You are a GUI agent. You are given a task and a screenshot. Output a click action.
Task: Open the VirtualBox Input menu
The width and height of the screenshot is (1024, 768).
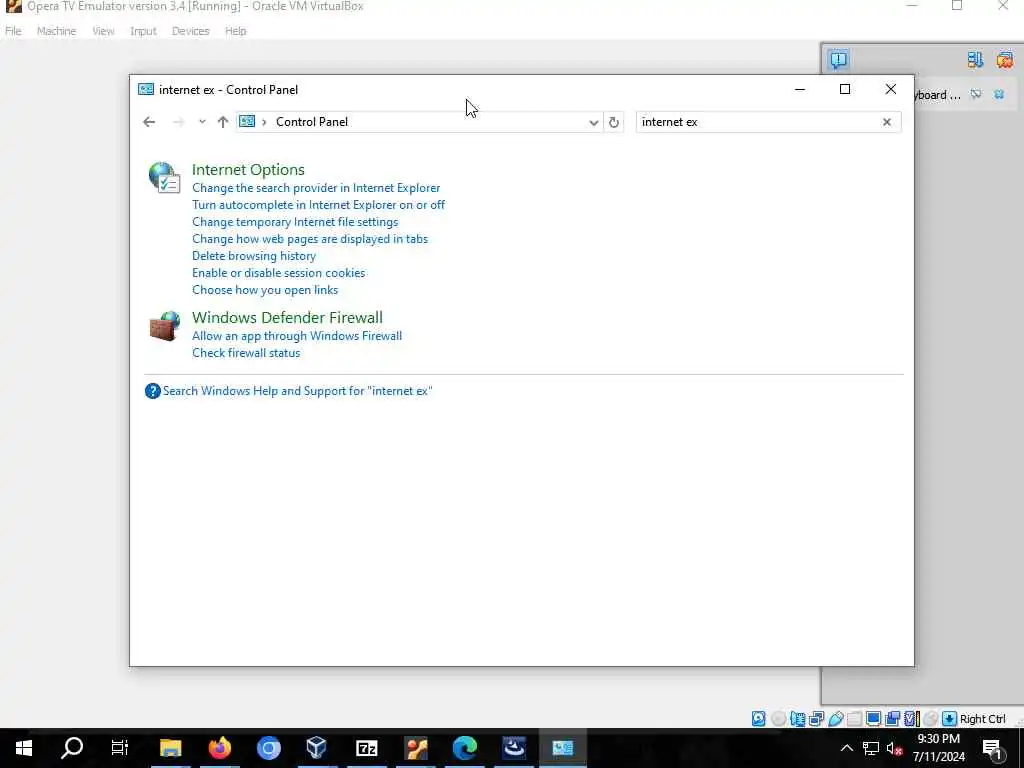pyautogui.click(x=143, y=31)
